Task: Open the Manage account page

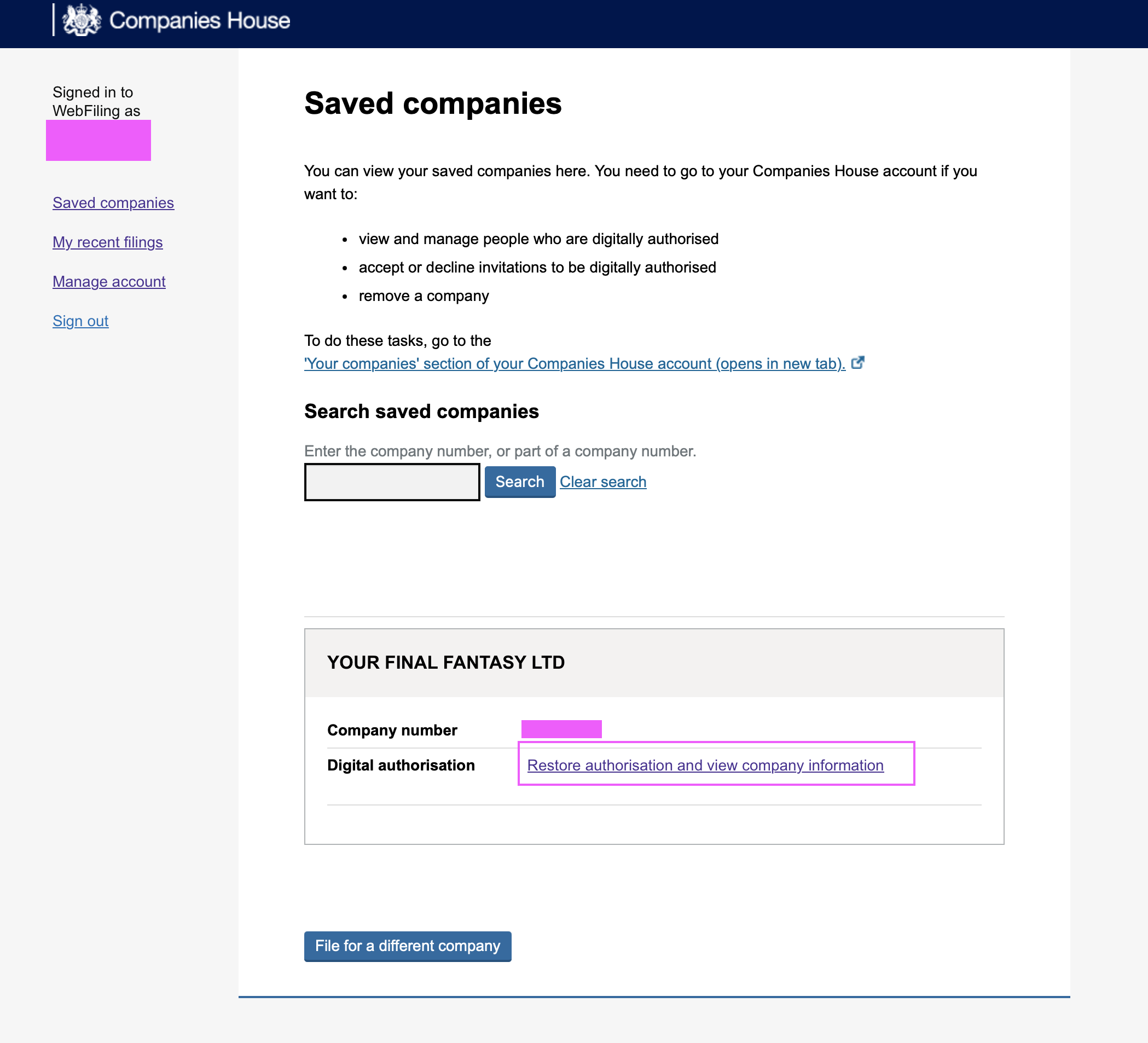Action: point(109,281)
